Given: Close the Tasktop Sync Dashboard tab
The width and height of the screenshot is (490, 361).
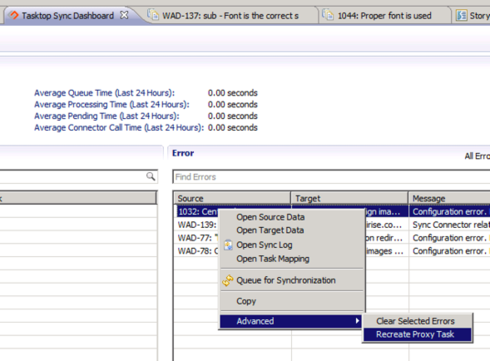Looking at the screenshot, I should 124,15.
